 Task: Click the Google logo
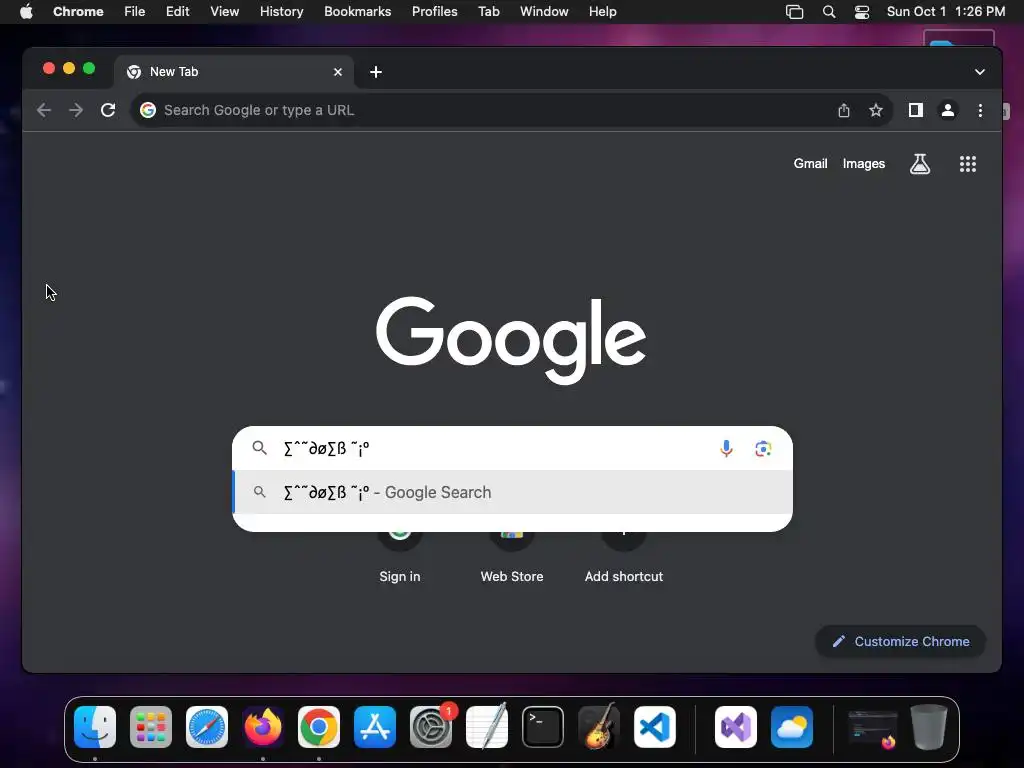pyautogui.click(x=511, y=340)
